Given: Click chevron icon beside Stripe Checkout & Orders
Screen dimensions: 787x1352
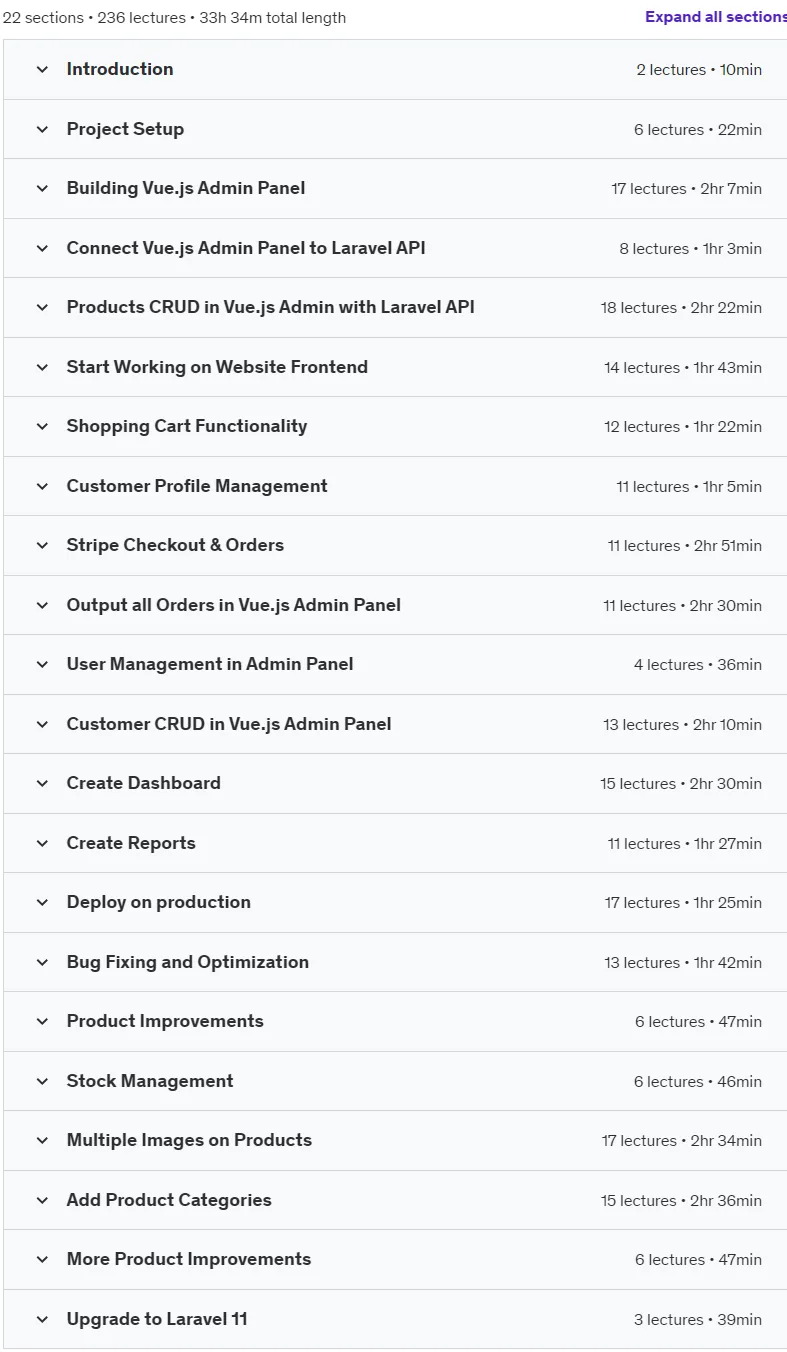Looking at the screenshot, I should (42, 546).
